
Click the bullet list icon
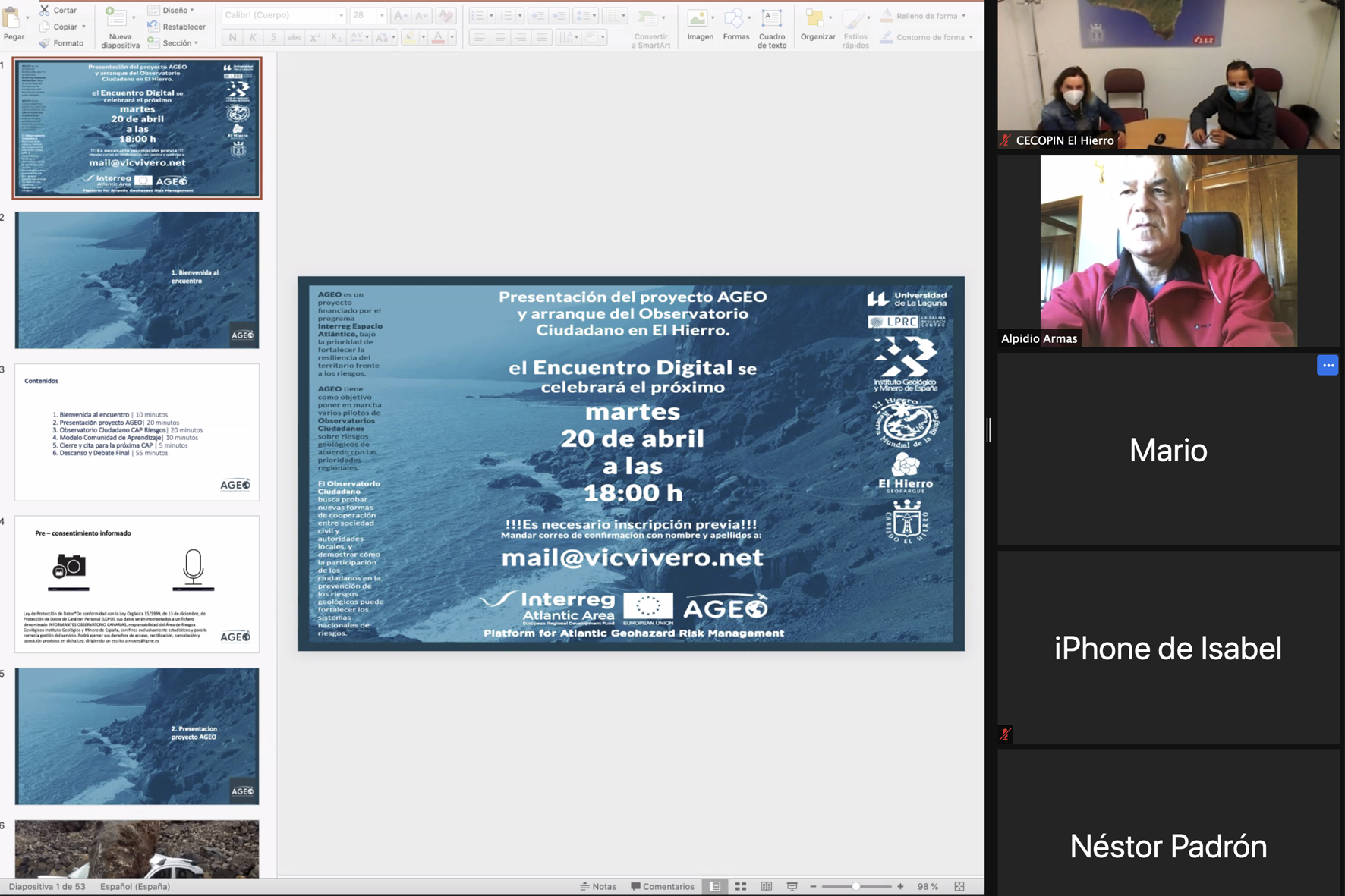tap(477, 15)
